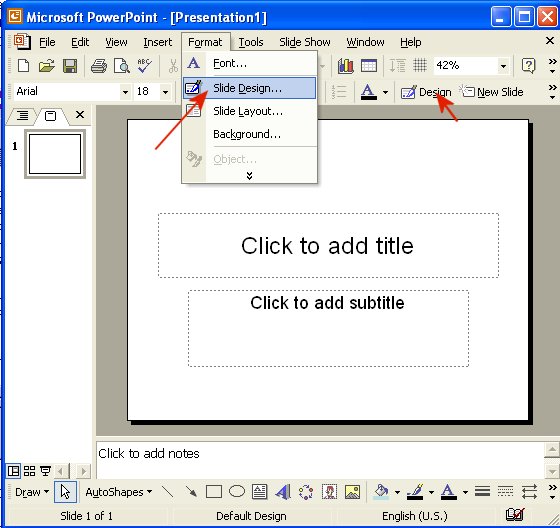Click the spelling status icon in status bar

515,515
